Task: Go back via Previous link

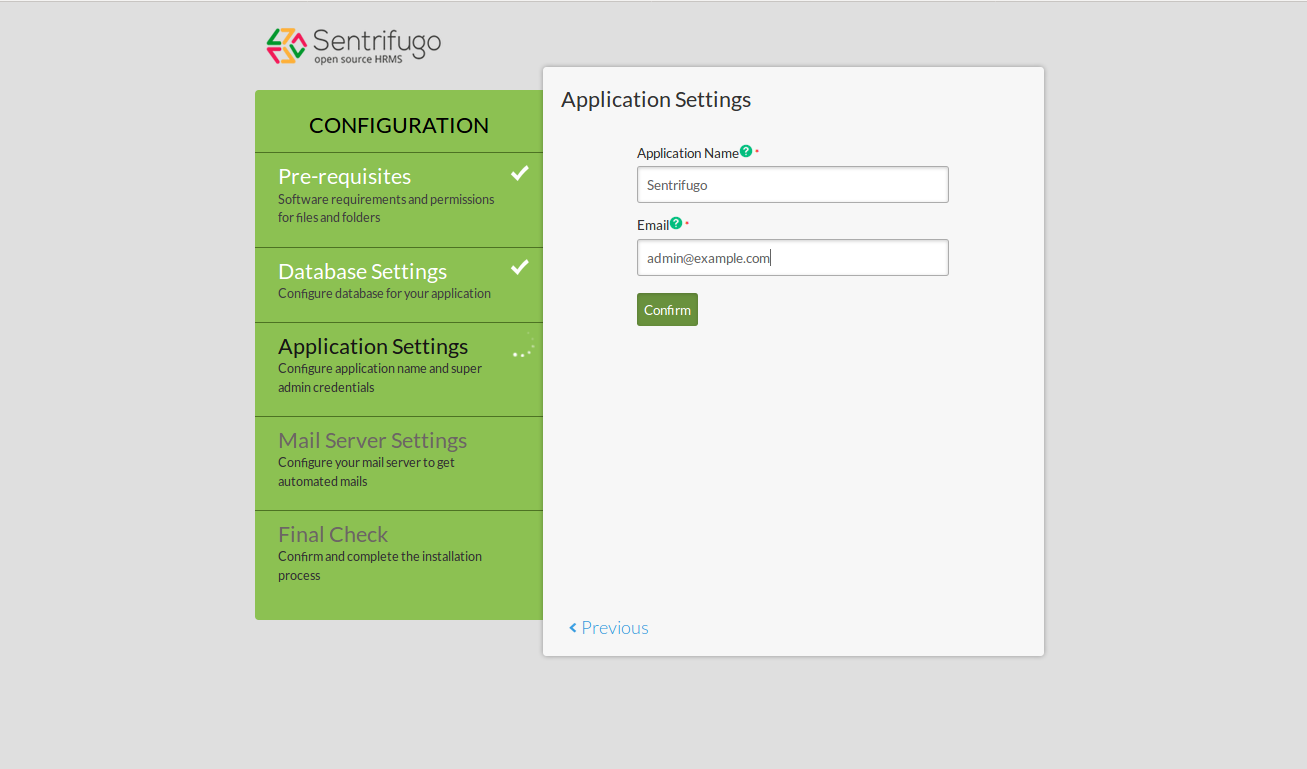Action: (608, 627)
